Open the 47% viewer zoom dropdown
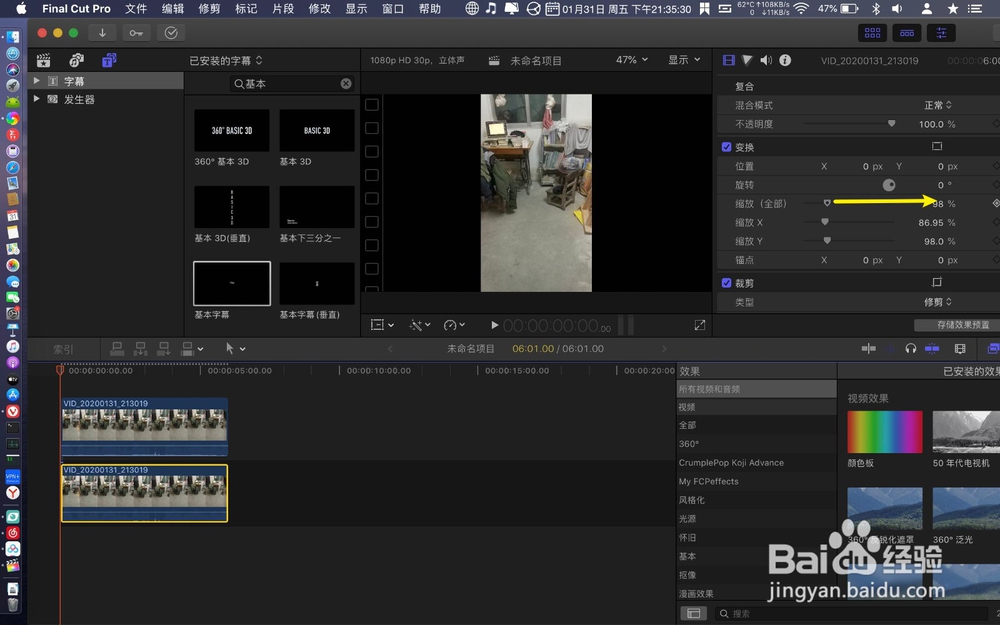The height and width of the screenshot is (625, 1000). (x=631, y=59)
